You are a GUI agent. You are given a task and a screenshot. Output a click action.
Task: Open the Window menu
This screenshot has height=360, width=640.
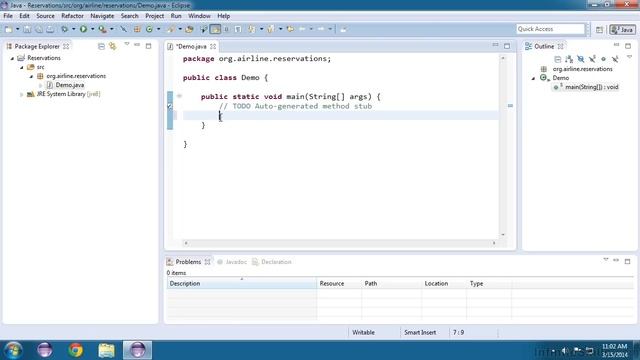tap(199, 16)
